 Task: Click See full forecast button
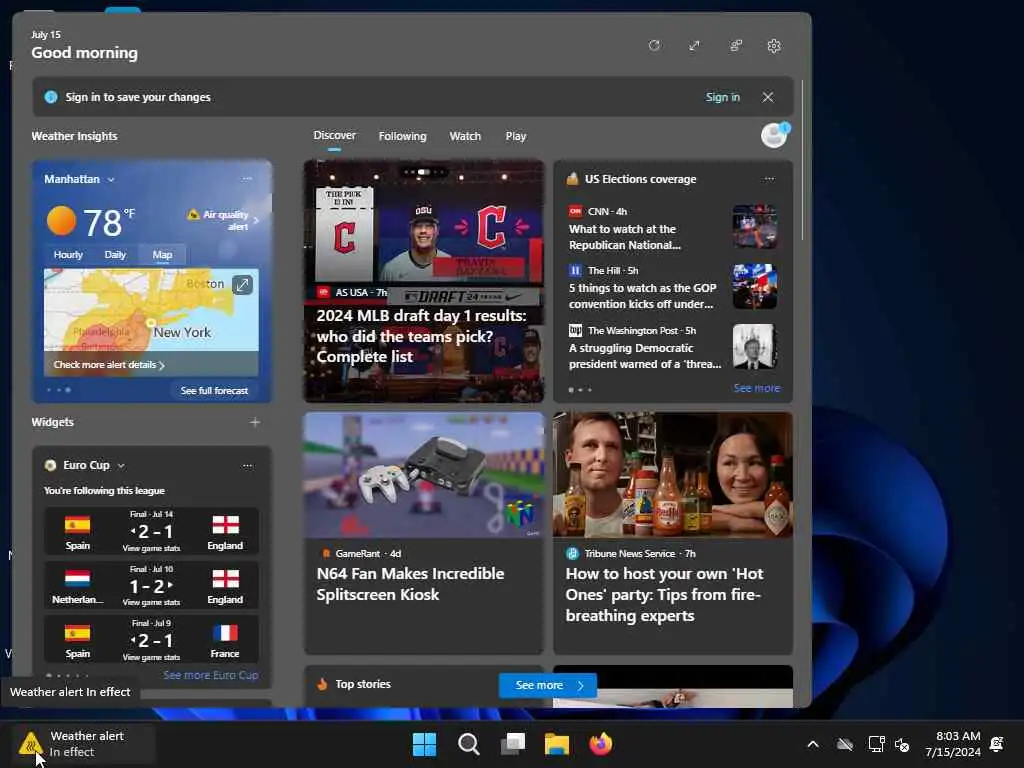click(214, 390)
